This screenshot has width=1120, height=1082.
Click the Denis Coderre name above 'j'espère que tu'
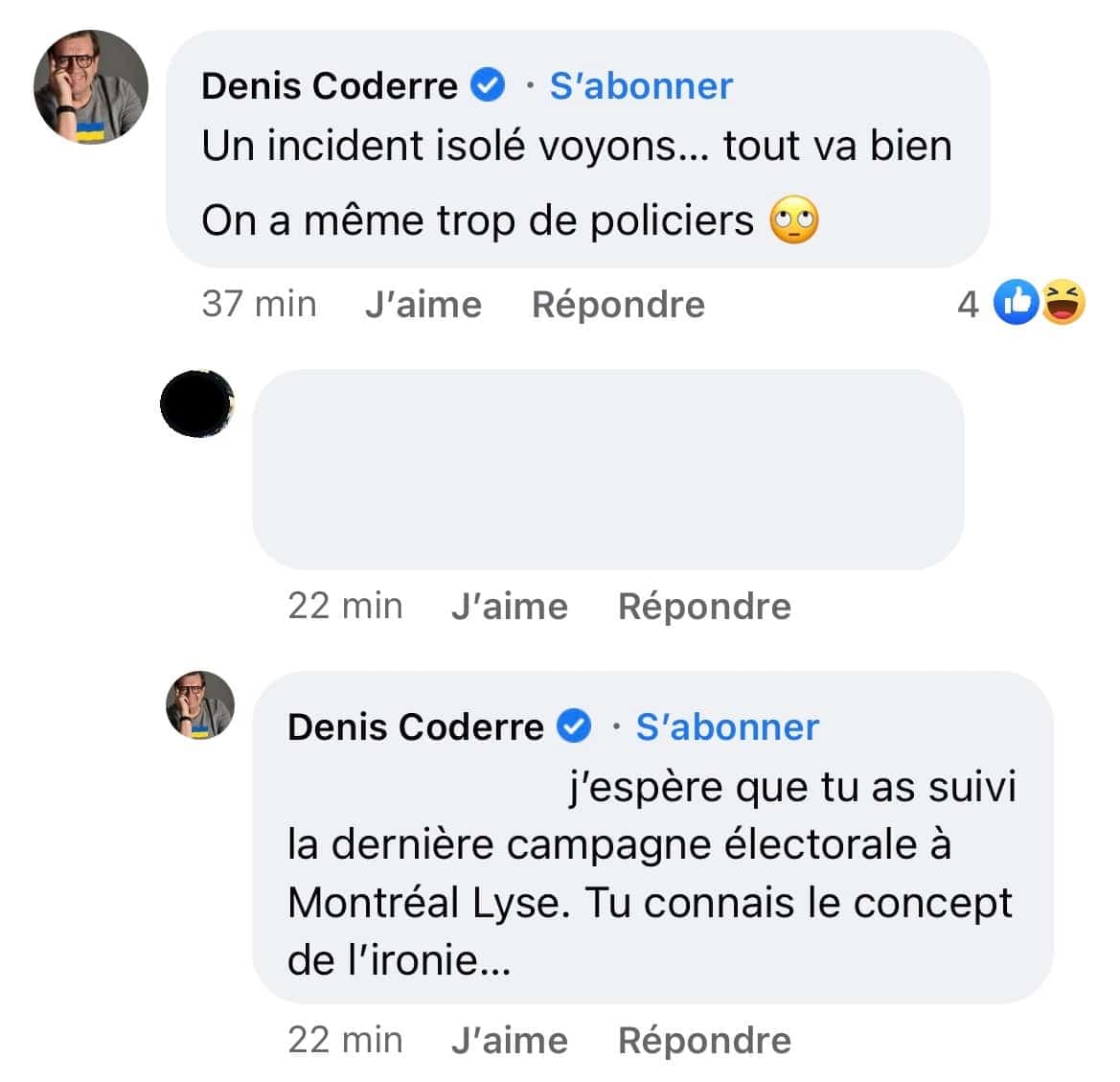pos(416,727)
